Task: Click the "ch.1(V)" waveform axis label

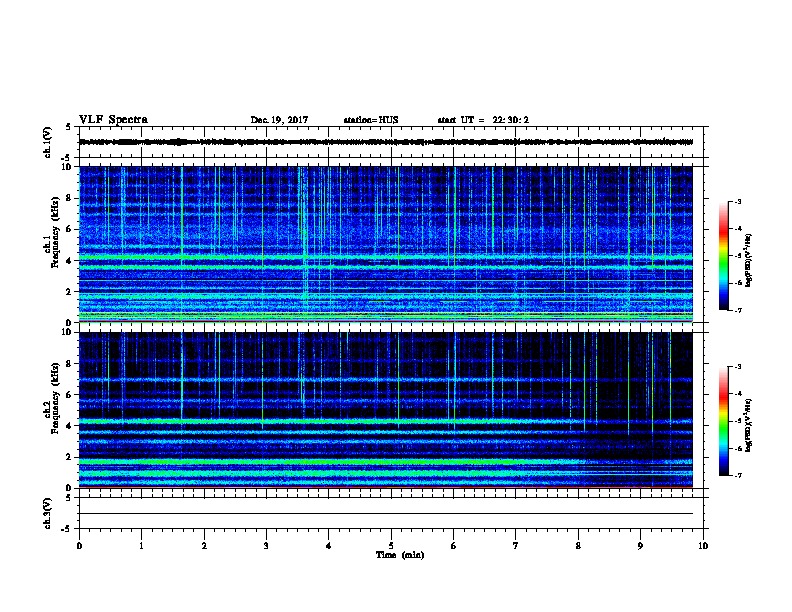Action: point(48,142)
